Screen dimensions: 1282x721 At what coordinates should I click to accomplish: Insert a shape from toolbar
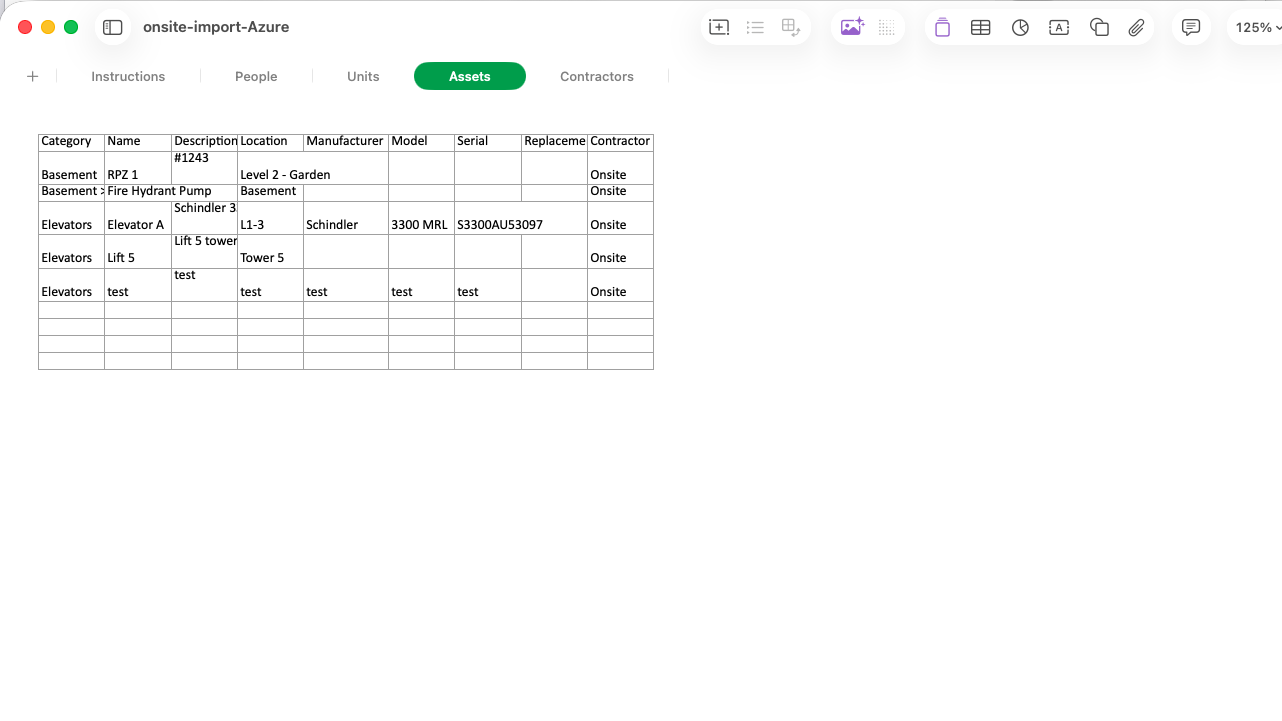(x=1099, y=28)
